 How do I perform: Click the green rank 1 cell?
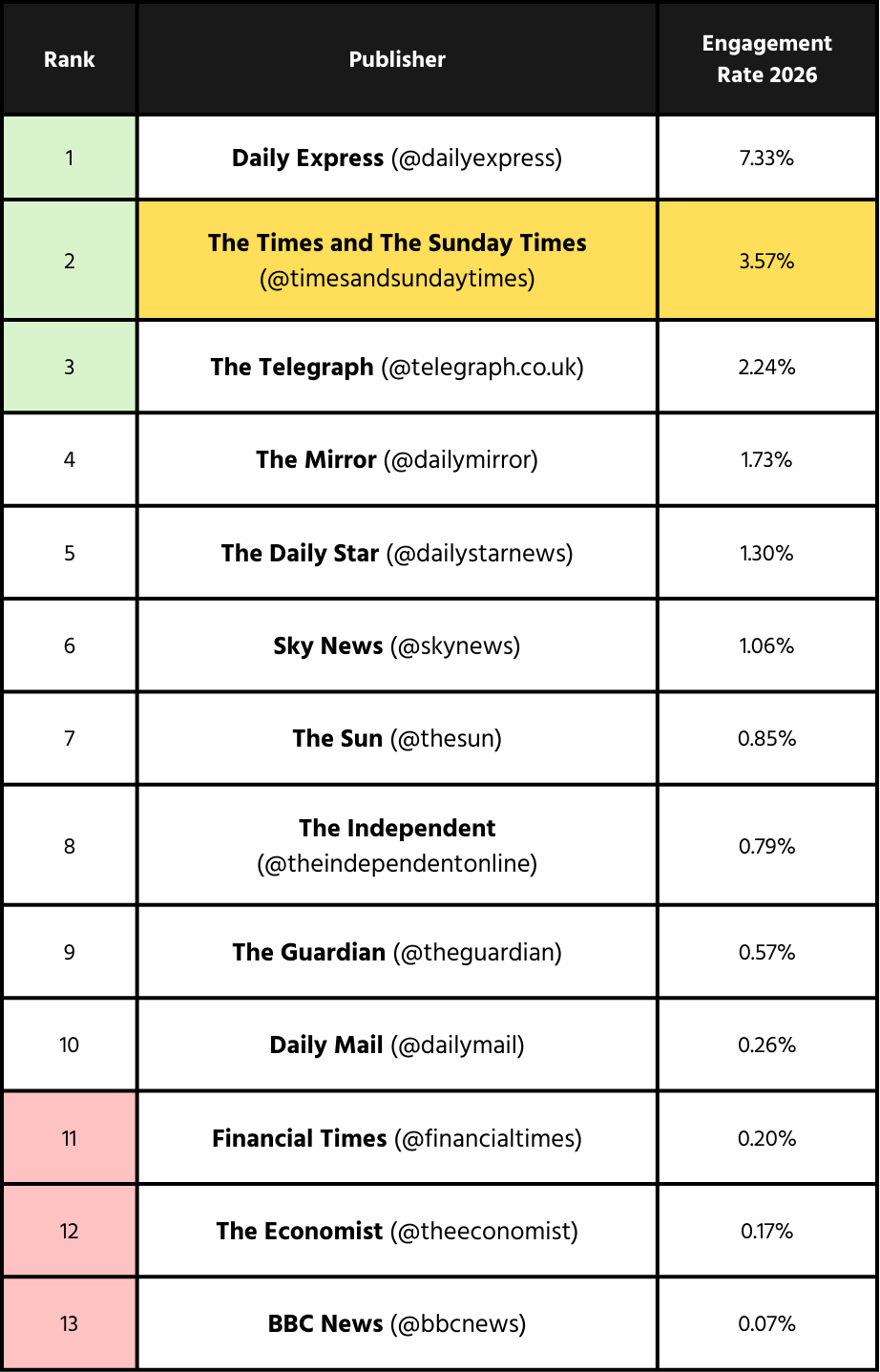click(70, 158)
